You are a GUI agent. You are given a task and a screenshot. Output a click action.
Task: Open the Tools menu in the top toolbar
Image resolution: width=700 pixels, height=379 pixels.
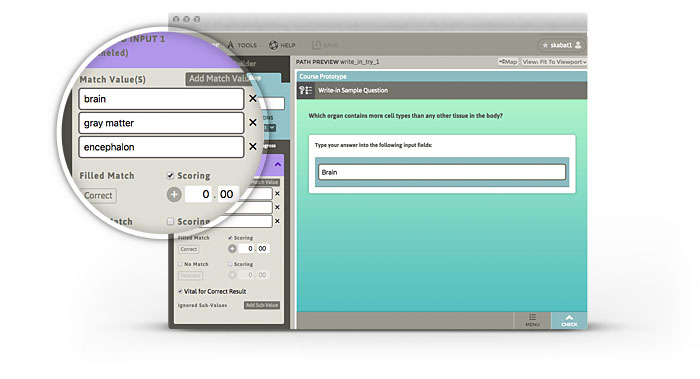[x=242, y=45]
